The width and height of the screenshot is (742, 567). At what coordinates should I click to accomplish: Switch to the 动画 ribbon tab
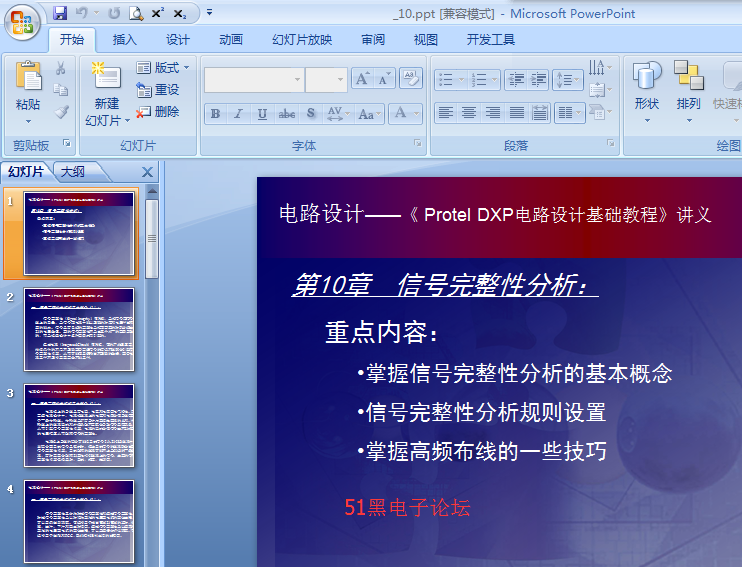[230, 40]
